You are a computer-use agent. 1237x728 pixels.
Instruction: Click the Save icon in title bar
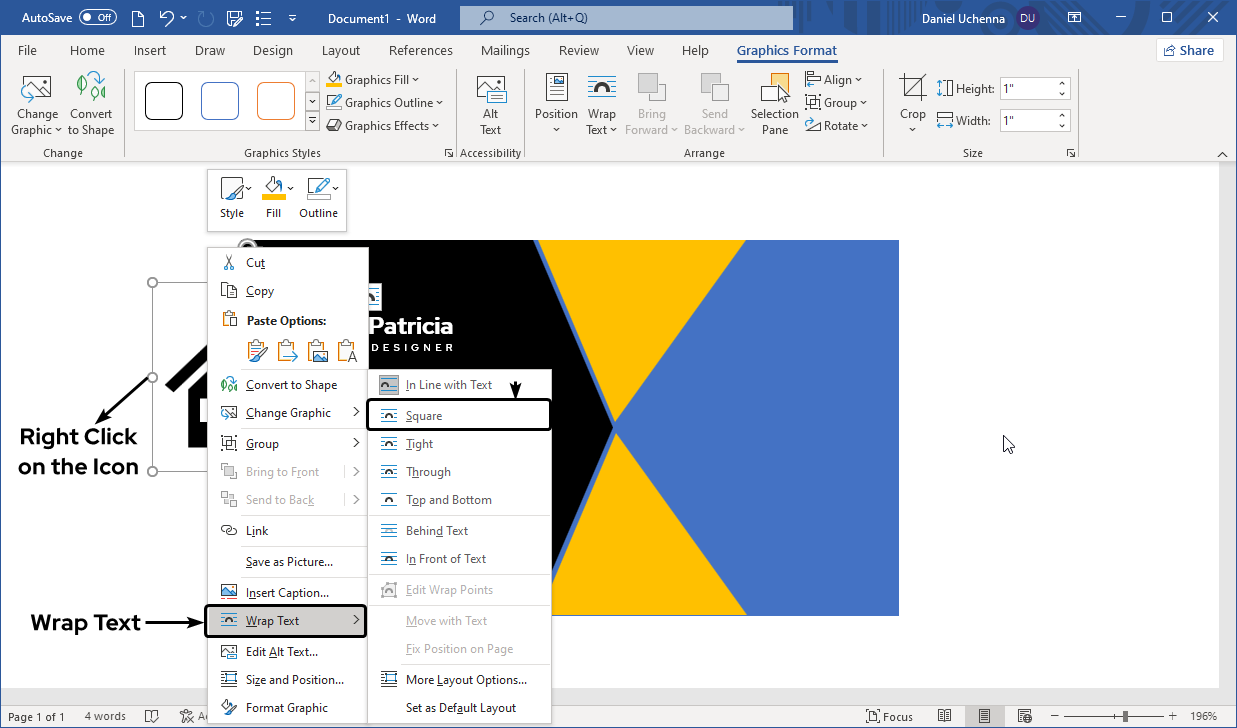click(x=235, y=18)
